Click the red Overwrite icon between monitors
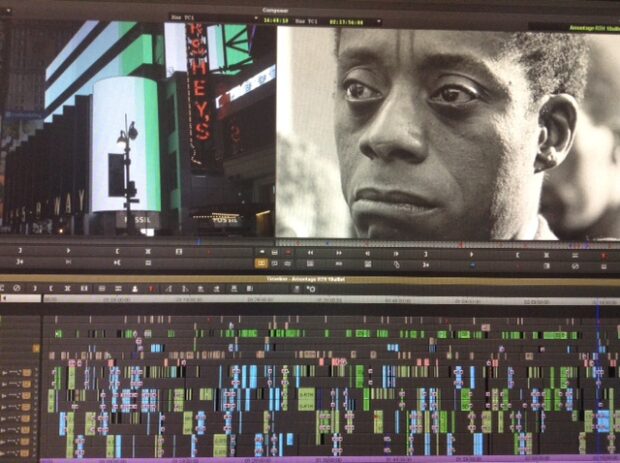 point(288,252)
